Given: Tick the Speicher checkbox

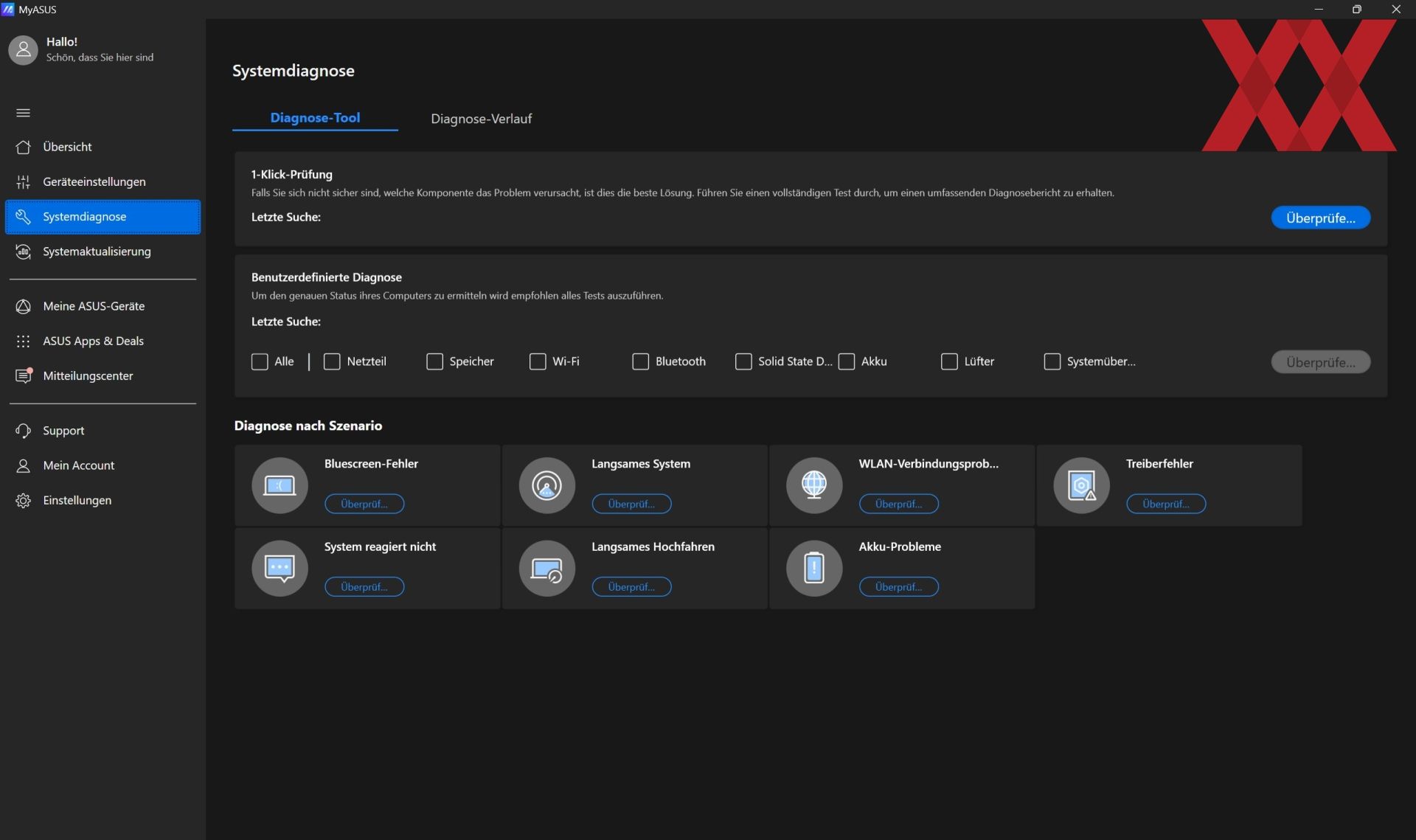Looking at the screenshot, I should (x=434, y=361).
